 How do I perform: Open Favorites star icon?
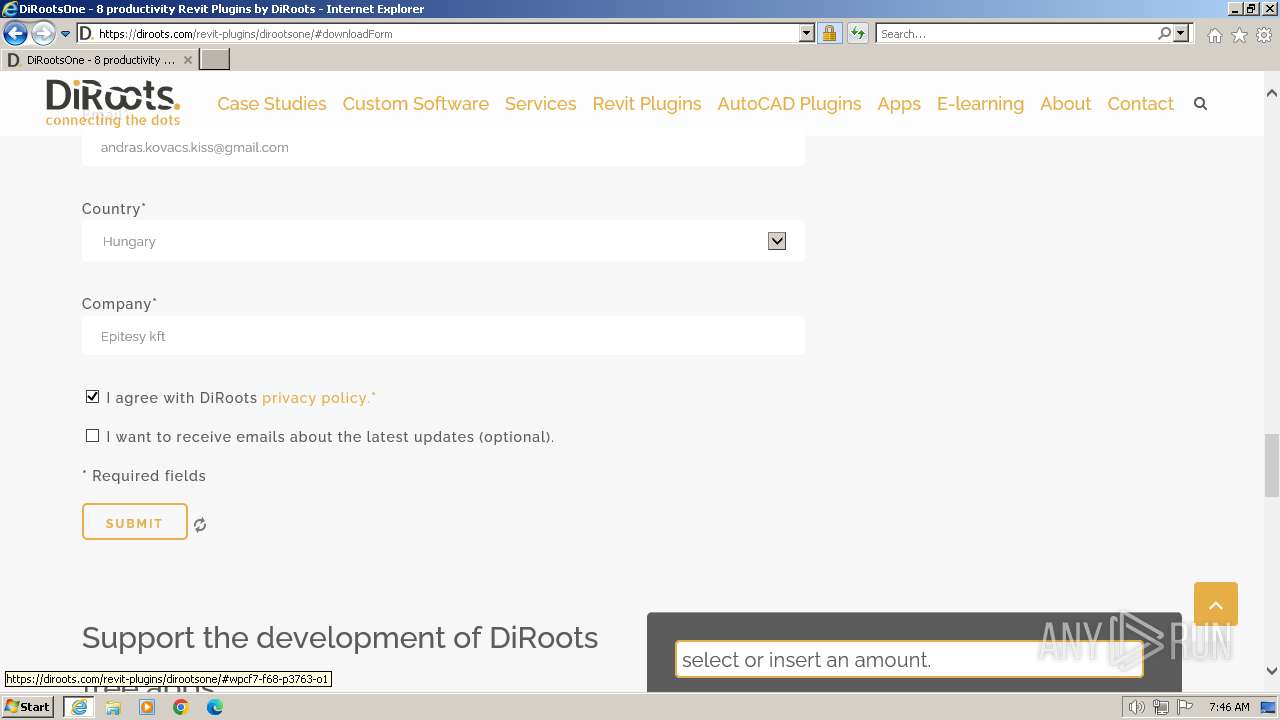[x=1239, y=35]
